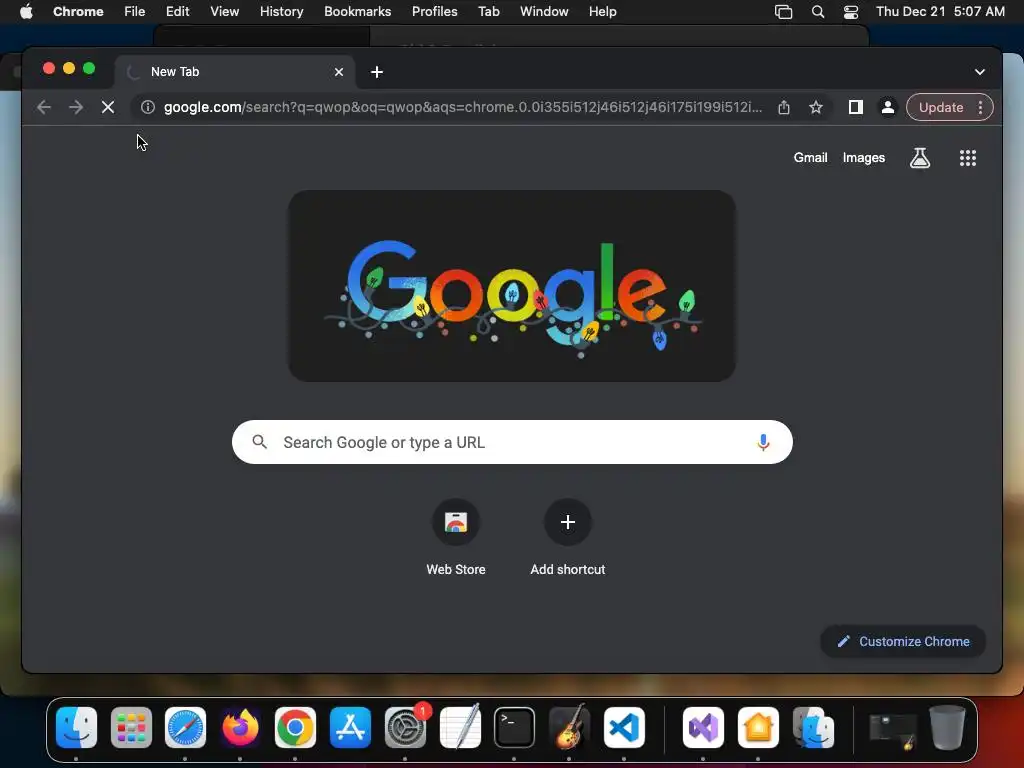Click Chrome icon in the dock
The width and height of the screenshot is (1024, 768).
click(x=295, y=728)
